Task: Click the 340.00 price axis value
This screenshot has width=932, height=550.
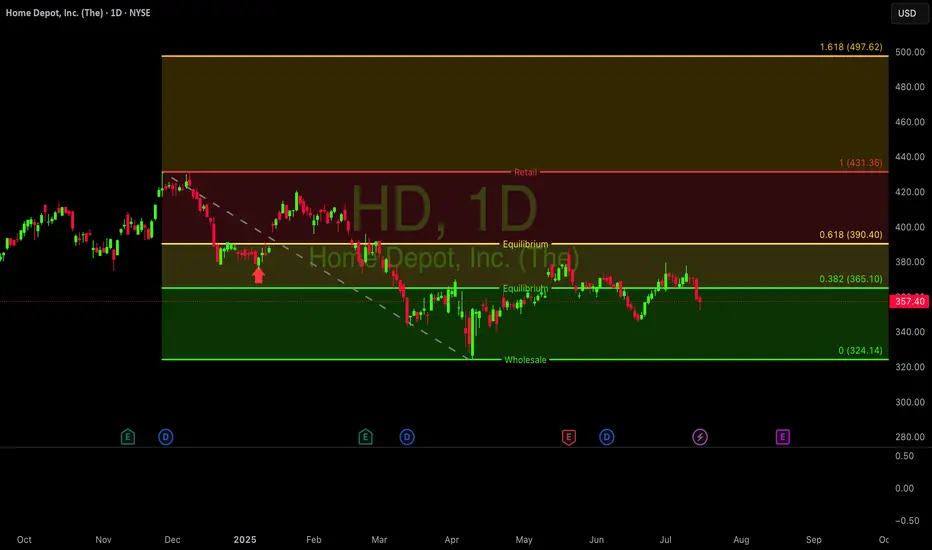Action: pyautogui.click(x=910, y=332)
